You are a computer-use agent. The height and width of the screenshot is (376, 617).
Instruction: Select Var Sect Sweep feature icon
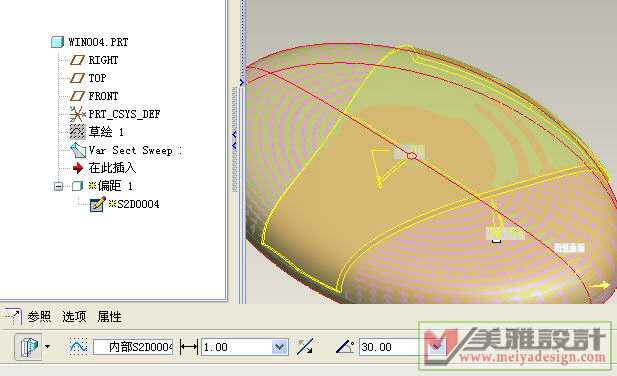[x=78, y=150]
